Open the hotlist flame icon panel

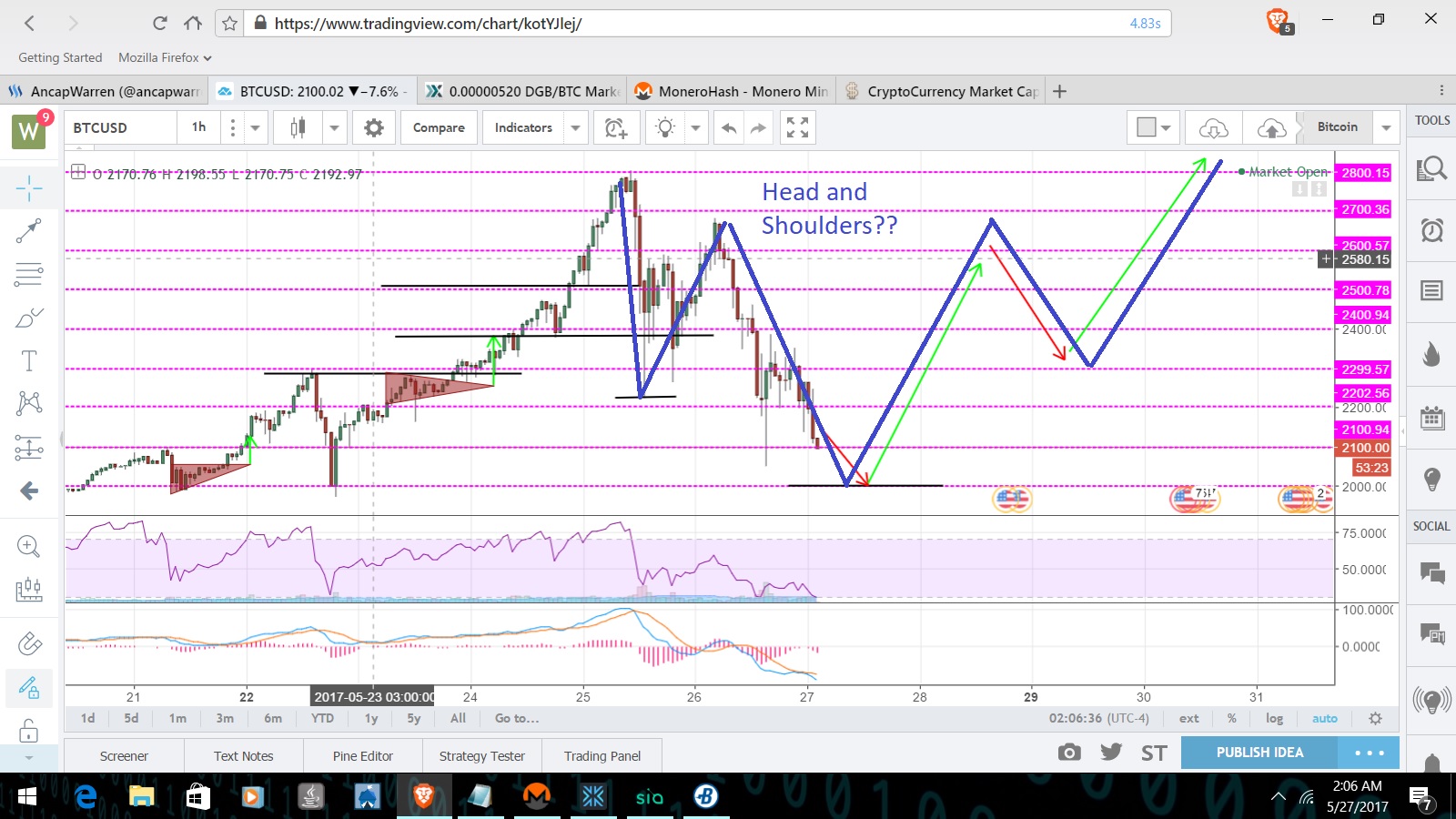pyautogui.click(x=1431, y=355)
